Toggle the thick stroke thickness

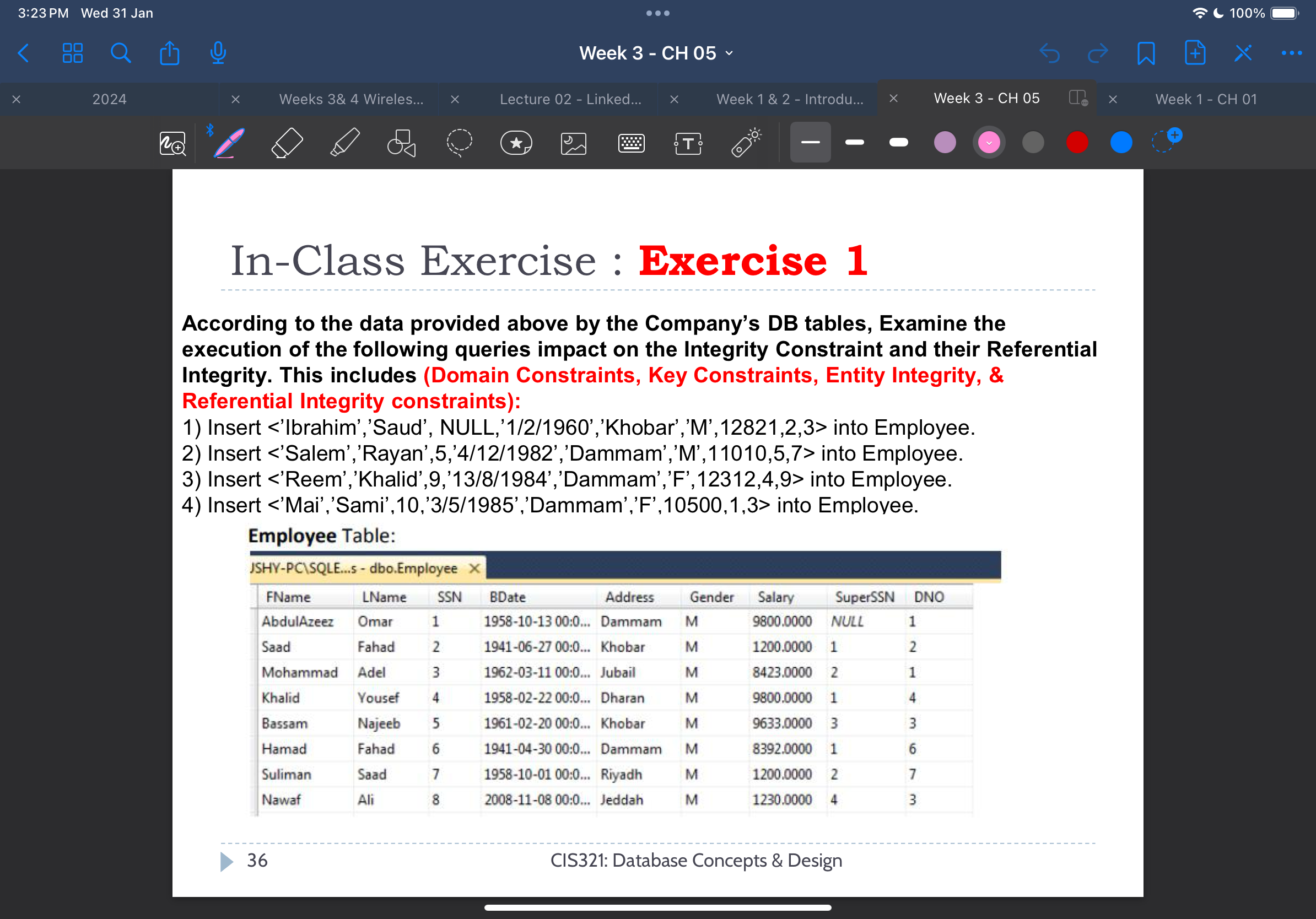pos(898,143)
